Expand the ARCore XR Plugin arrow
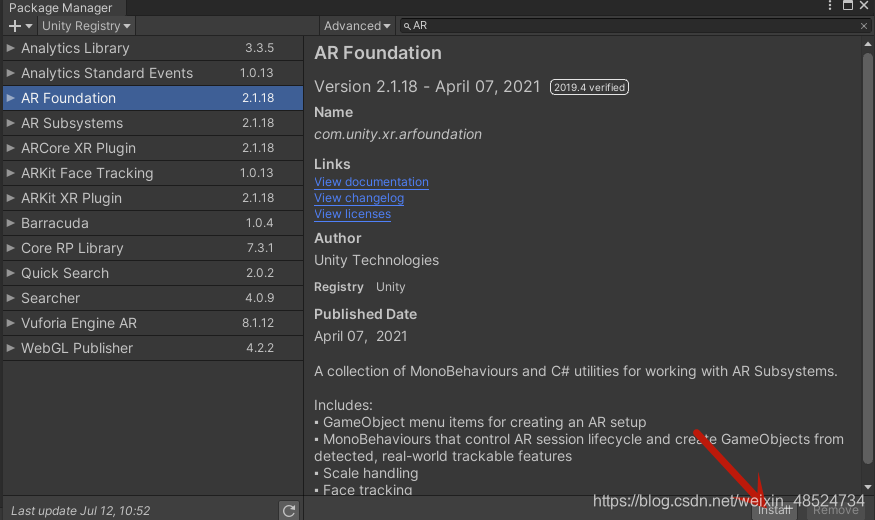The height and width of the screenshot is (520, 875). pyautogui.click(x=10, y=148)
